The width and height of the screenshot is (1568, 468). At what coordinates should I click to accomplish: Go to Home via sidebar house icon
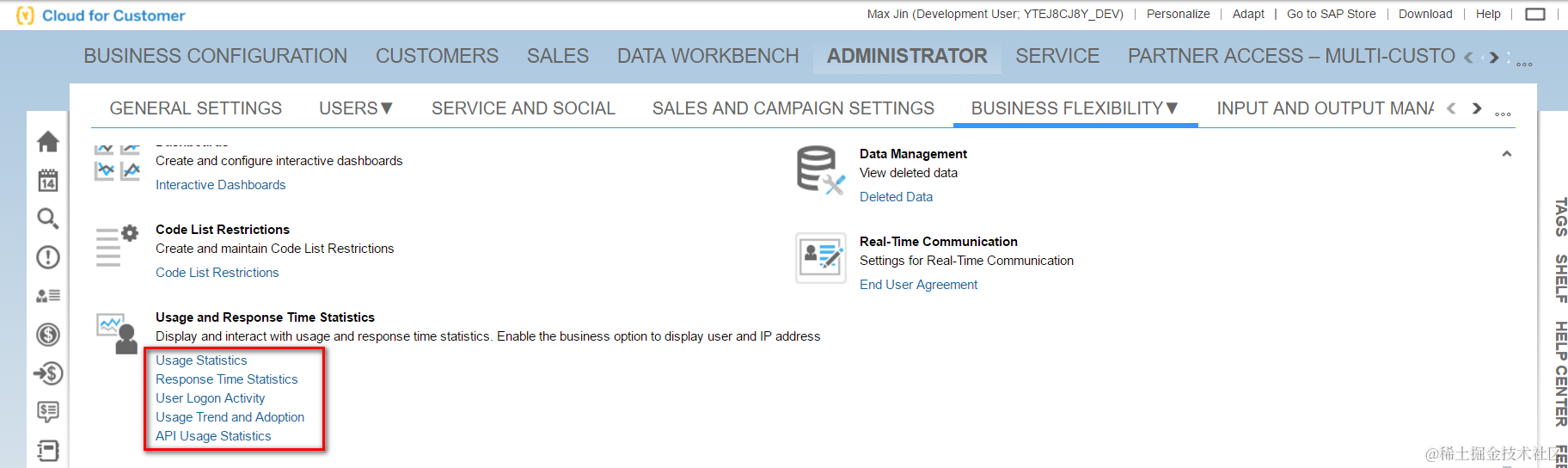pos(48,142)
